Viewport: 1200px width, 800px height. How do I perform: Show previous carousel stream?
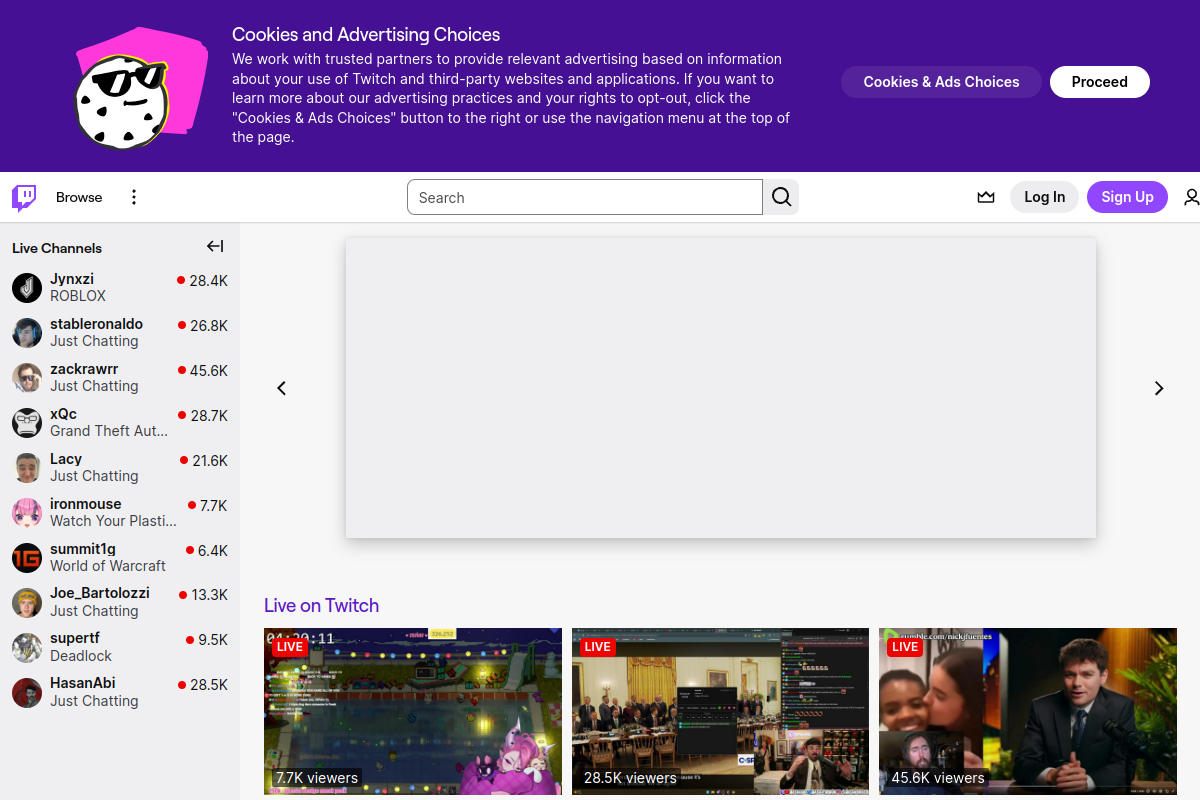[x=281, y=388]
